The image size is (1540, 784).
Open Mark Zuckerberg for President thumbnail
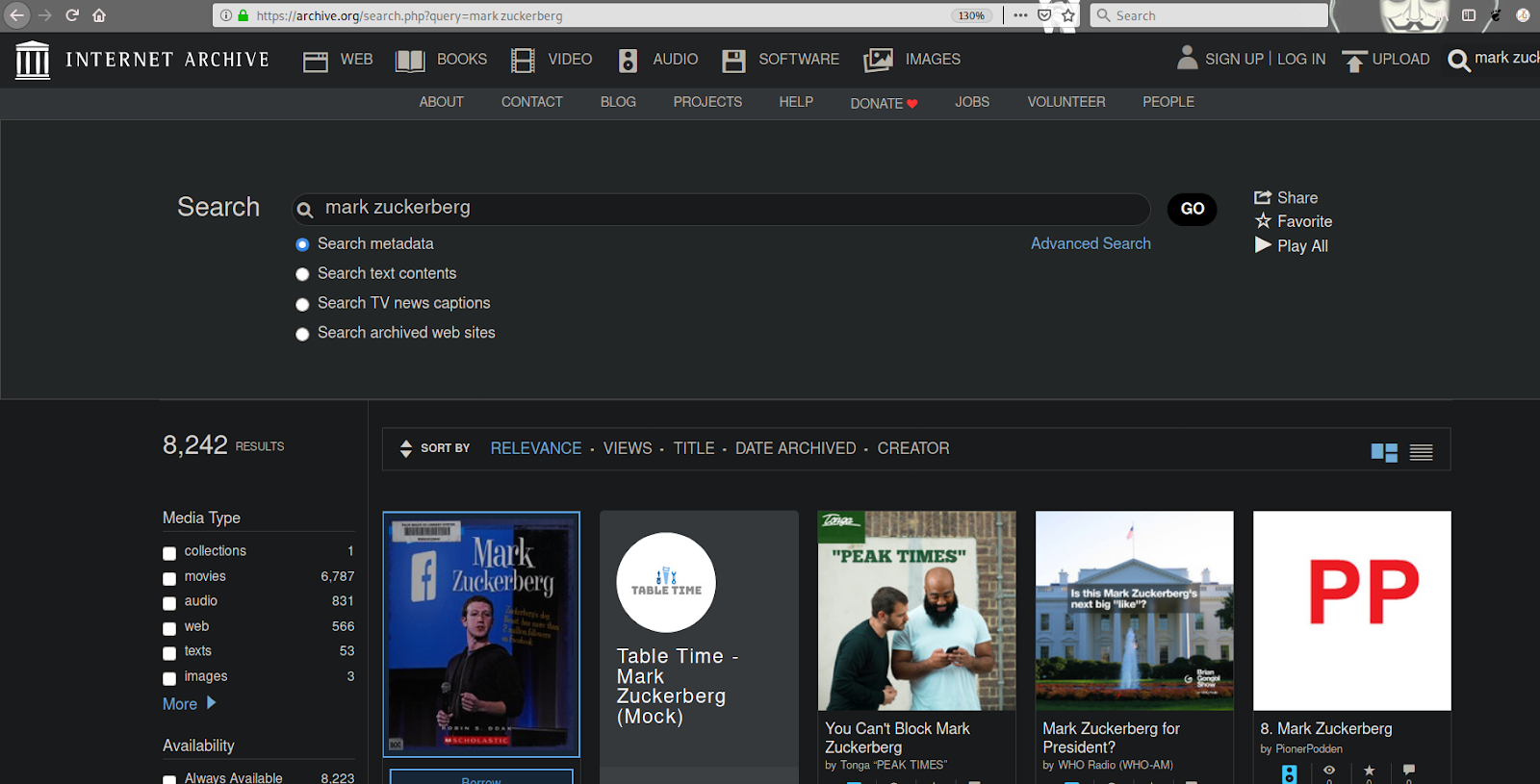[x=1134, y=611]
